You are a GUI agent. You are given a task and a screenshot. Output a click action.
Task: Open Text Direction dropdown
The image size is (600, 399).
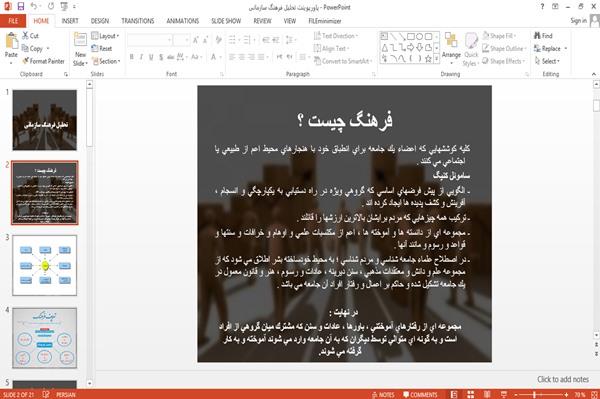[x=336, y=36]
